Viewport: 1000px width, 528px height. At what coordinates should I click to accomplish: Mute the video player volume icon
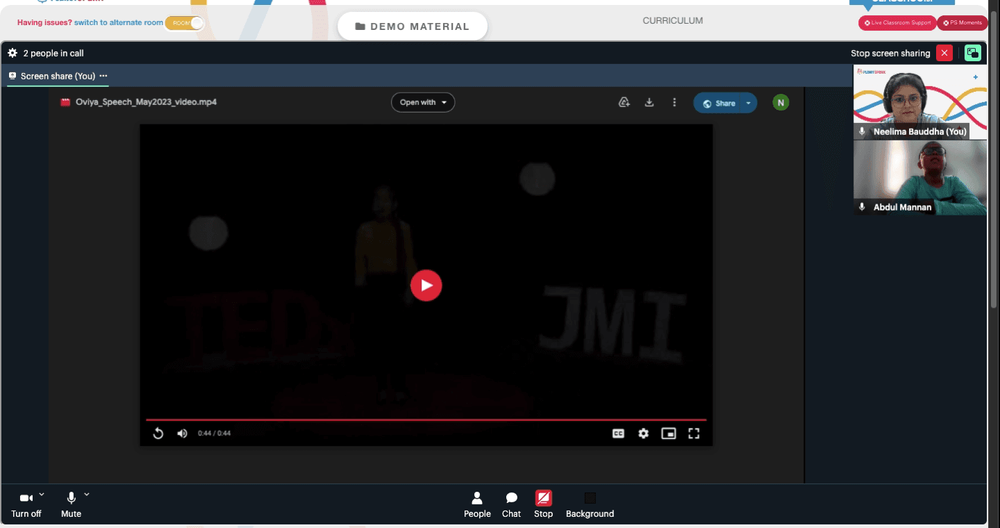pyautogui.click(x=182, y=434)
